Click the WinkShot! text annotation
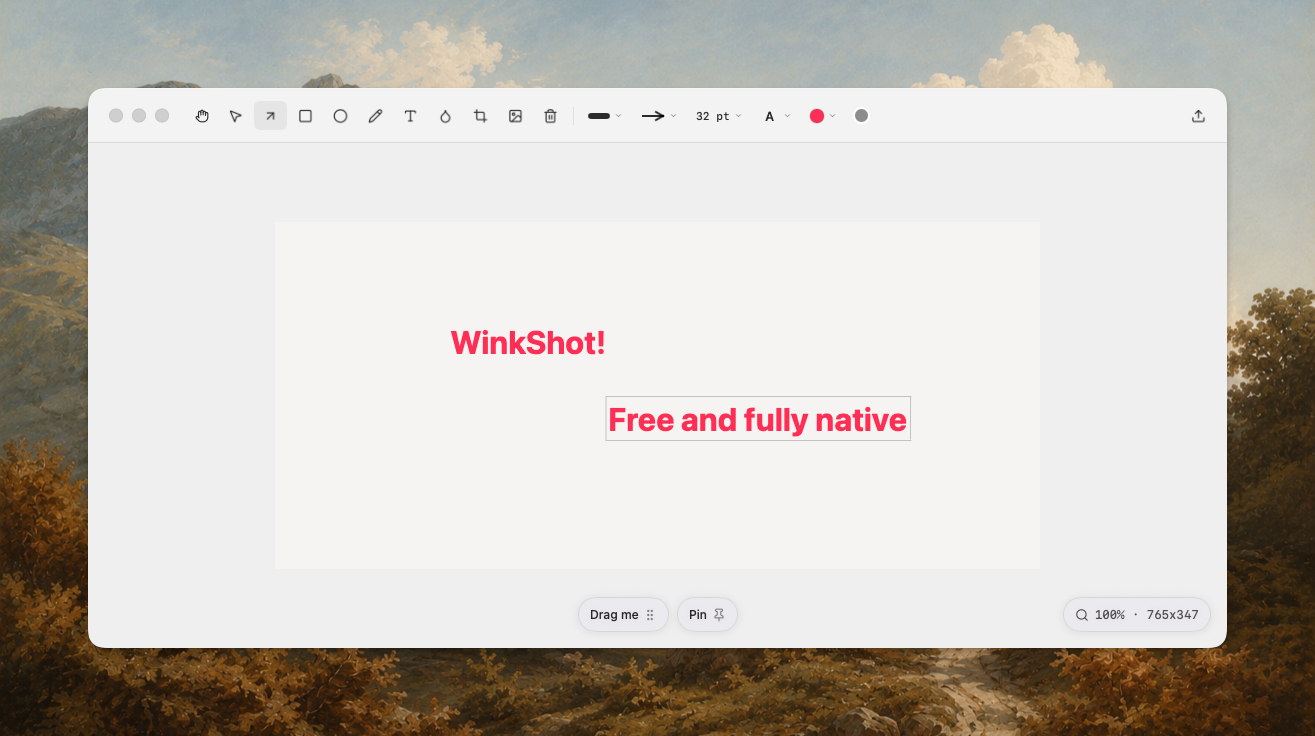This screenshot has height=736, width=1315. [528, 343]
